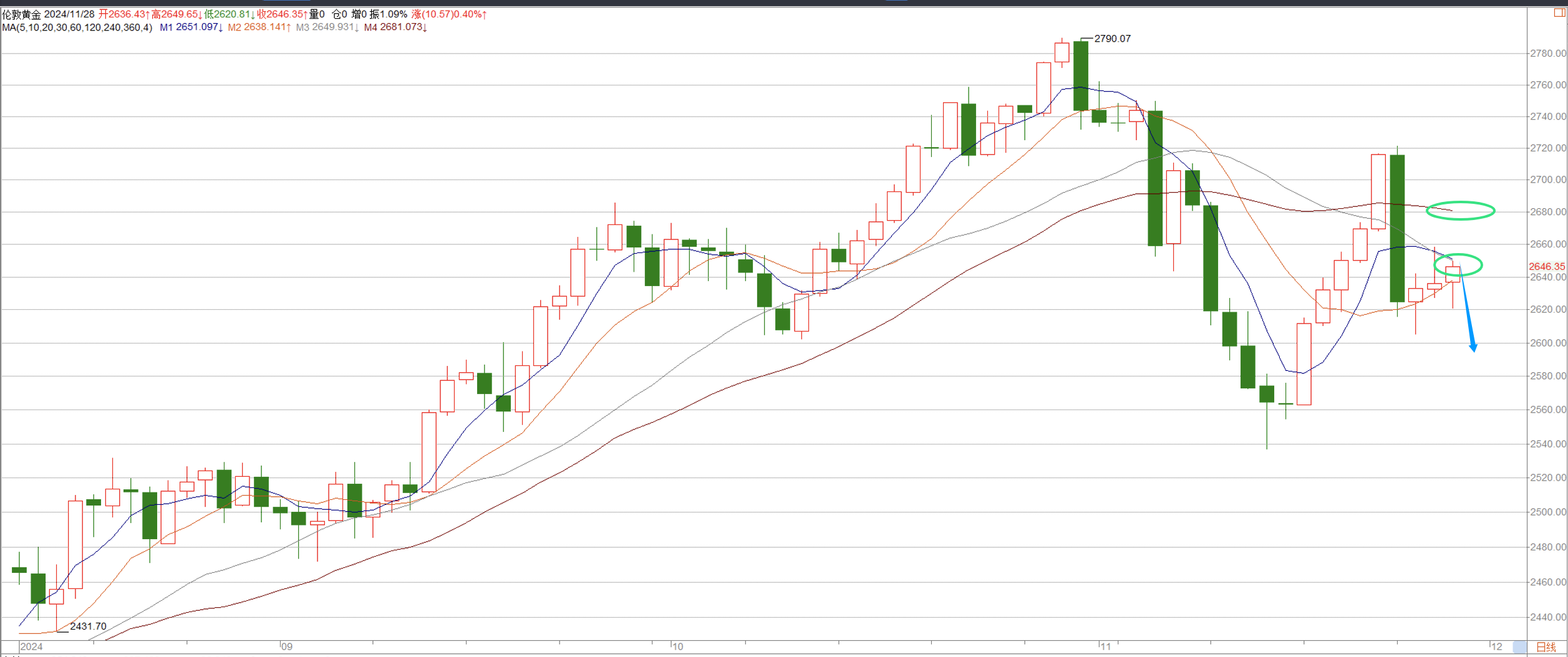The width and height of the screenshot is (1568, 657).
Task: Select the M3 2649.931 moving average label
Action: (x=327, y=27)
